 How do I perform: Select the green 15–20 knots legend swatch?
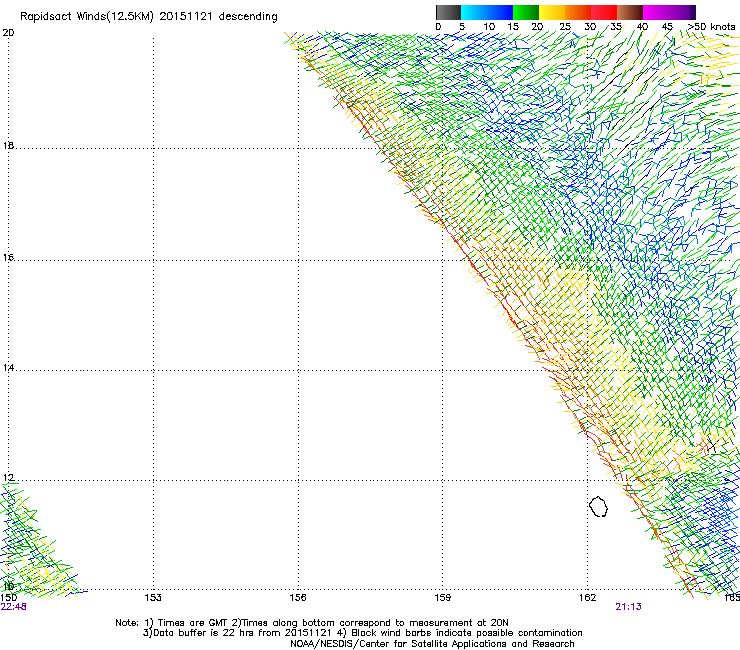526,12
